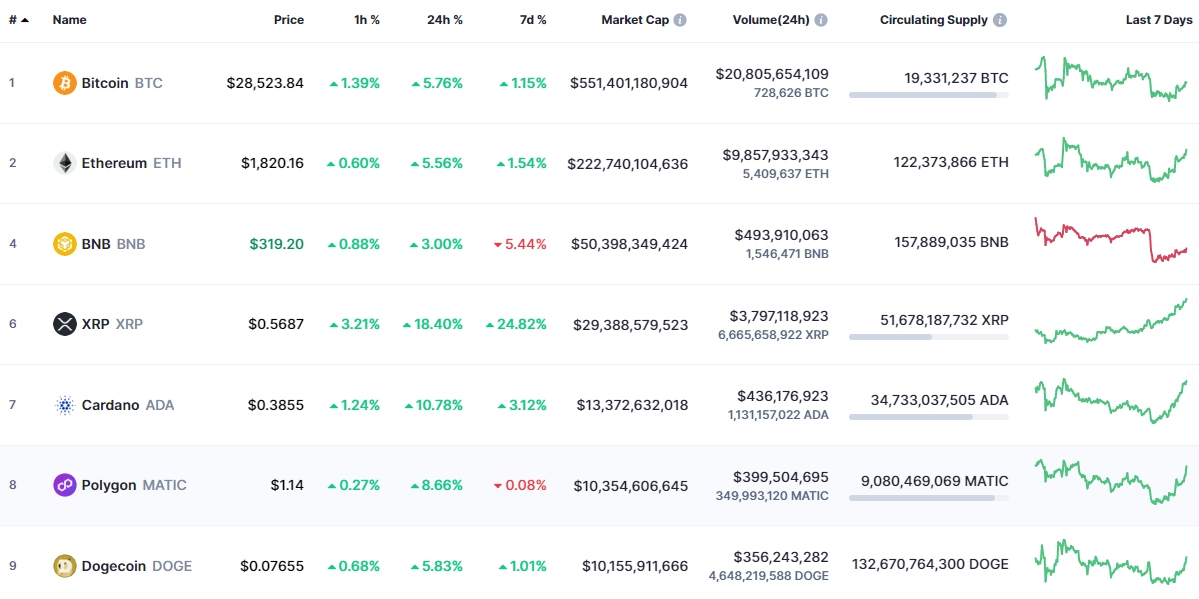Click BNB price $319.20
The height and width of the screenshot is (599, 1199).
pos(277,244)
